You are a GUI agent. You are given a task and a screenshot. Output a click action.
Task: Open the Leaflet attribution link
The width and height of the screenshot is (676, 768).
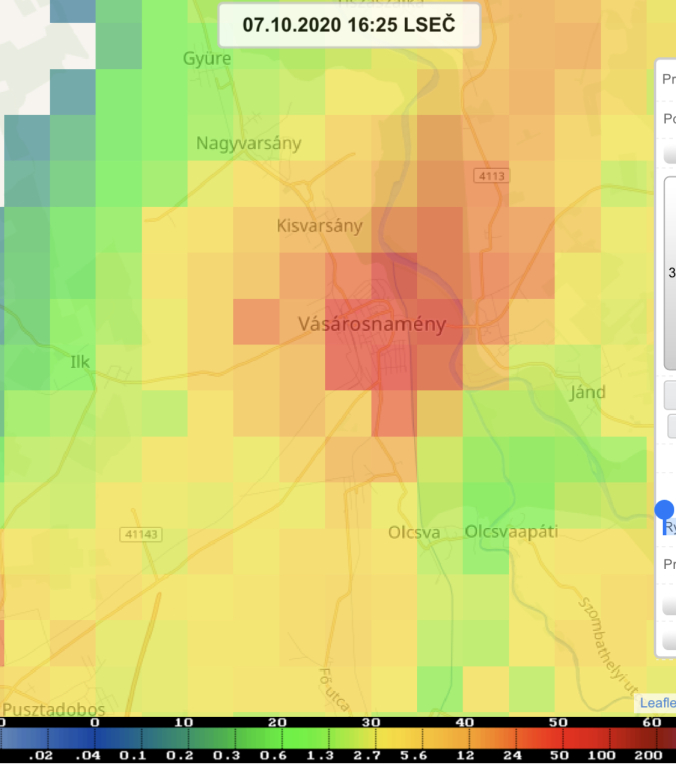tap(657, 703)
